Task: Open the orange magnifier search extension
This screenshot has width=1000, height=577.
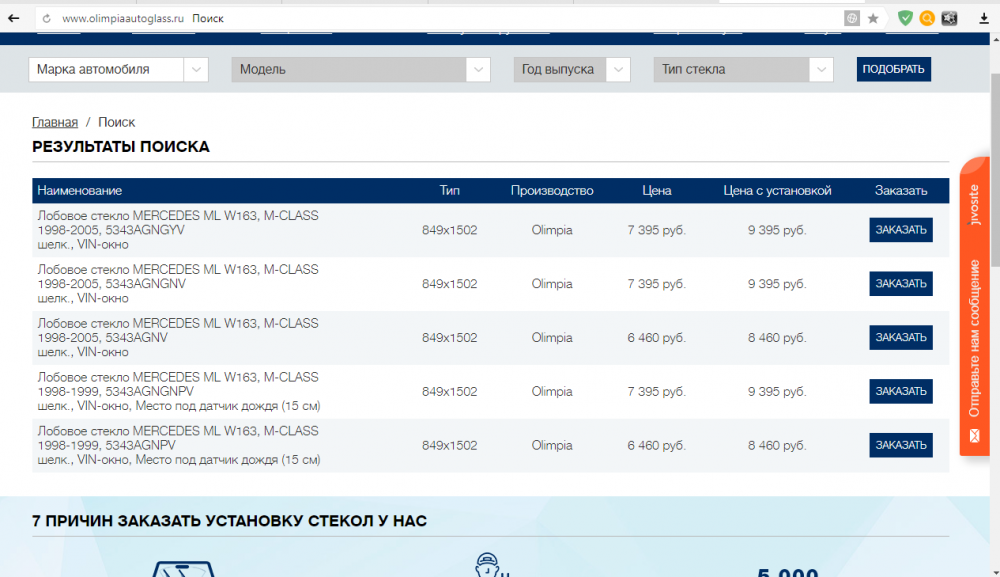Action: click(927, 18)
